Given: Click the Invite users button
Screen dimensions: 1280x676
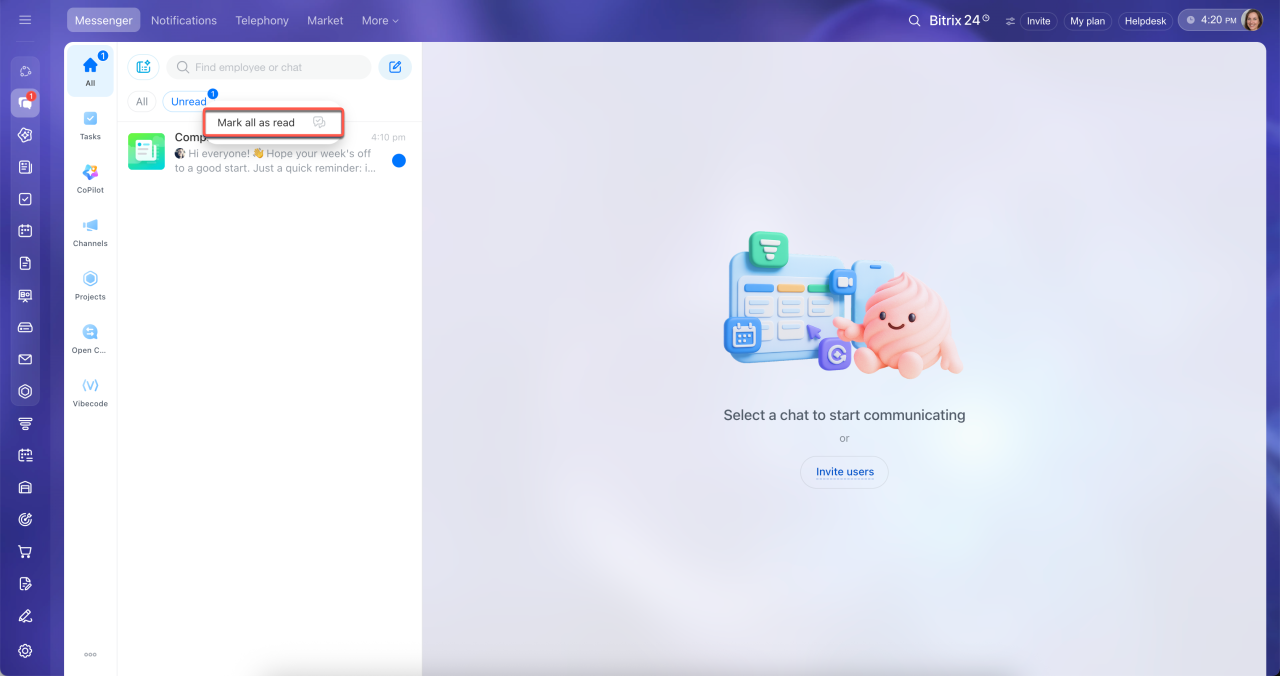Looking at the screenshot, I should tap(845, 472).
